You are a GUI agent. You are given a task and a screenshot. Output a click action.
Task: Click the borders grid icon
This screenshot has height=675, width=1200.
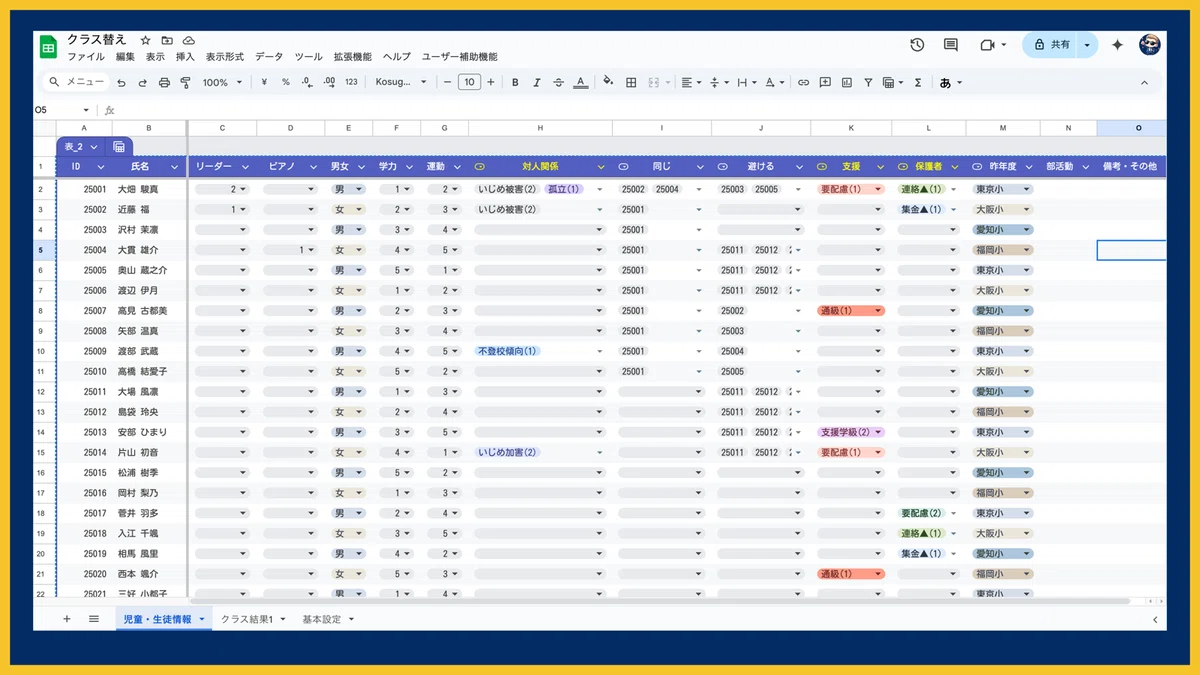(x=631, y=82)
